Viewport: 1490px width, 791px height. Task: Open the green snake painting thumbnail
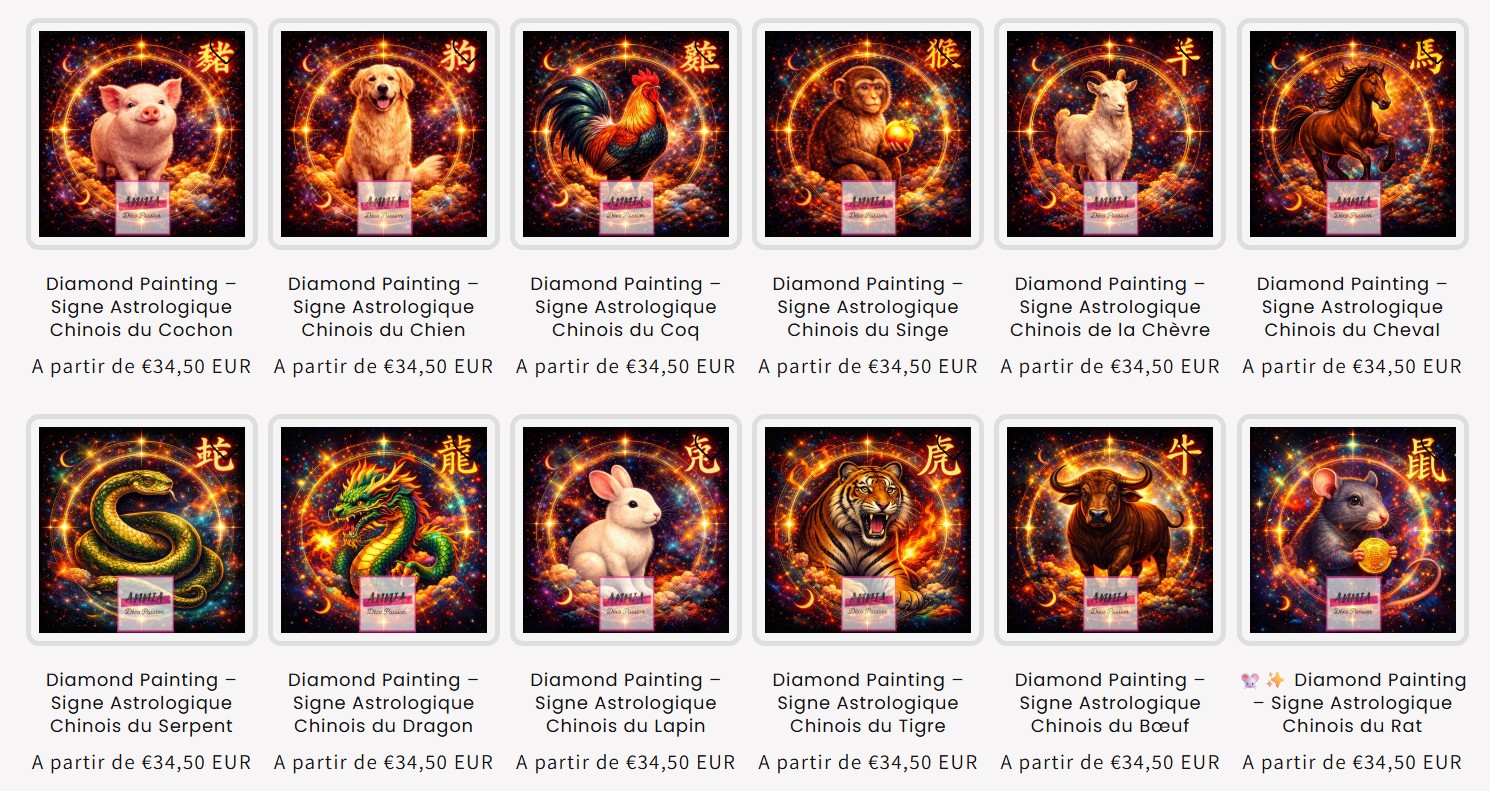point(142,530)
